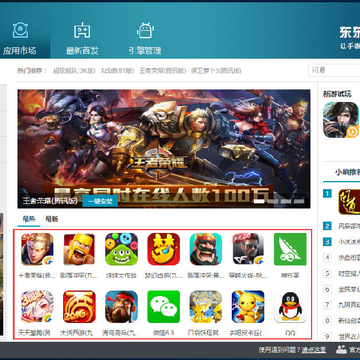Open the green WeChat 微信 icon
This screenshot has height=360, width=360.
coord(164,307)
